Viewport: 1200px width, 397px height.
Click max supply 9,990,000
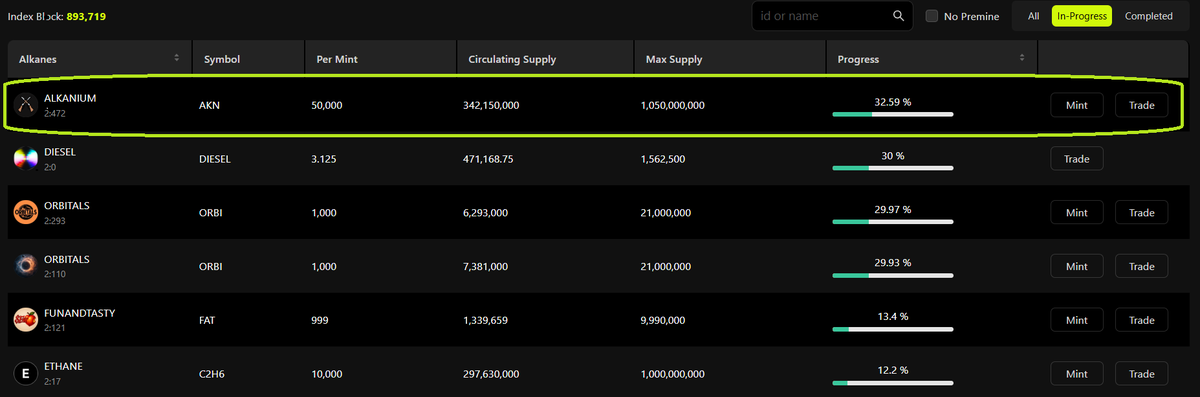[x=662, y=320]
